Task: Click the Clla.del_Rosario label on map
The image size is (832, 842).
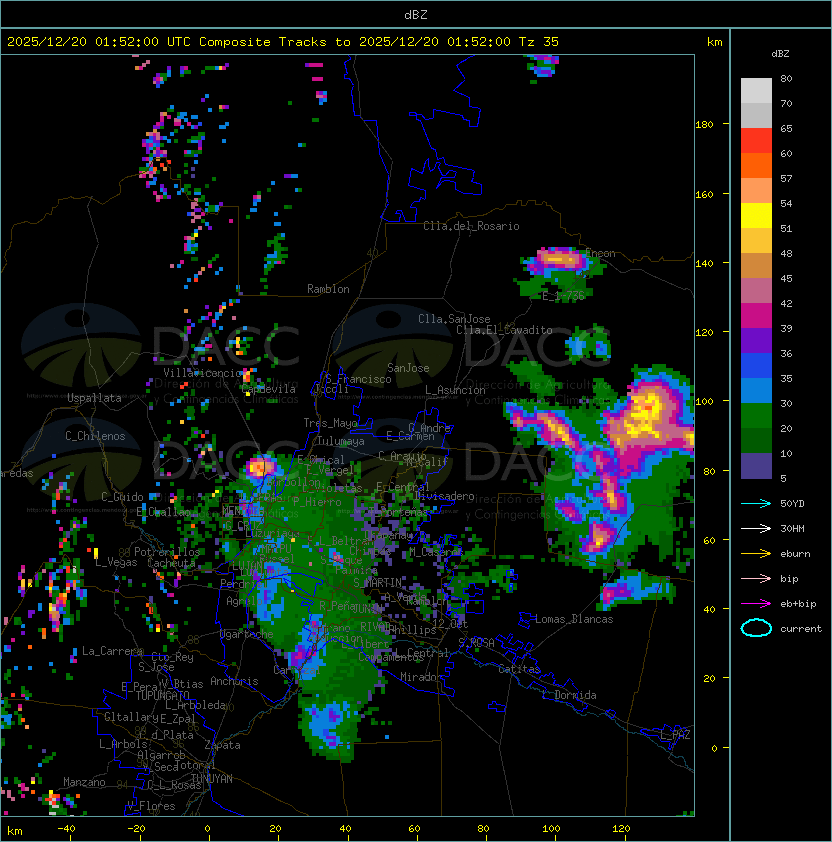Action: [x=471, y=226]
